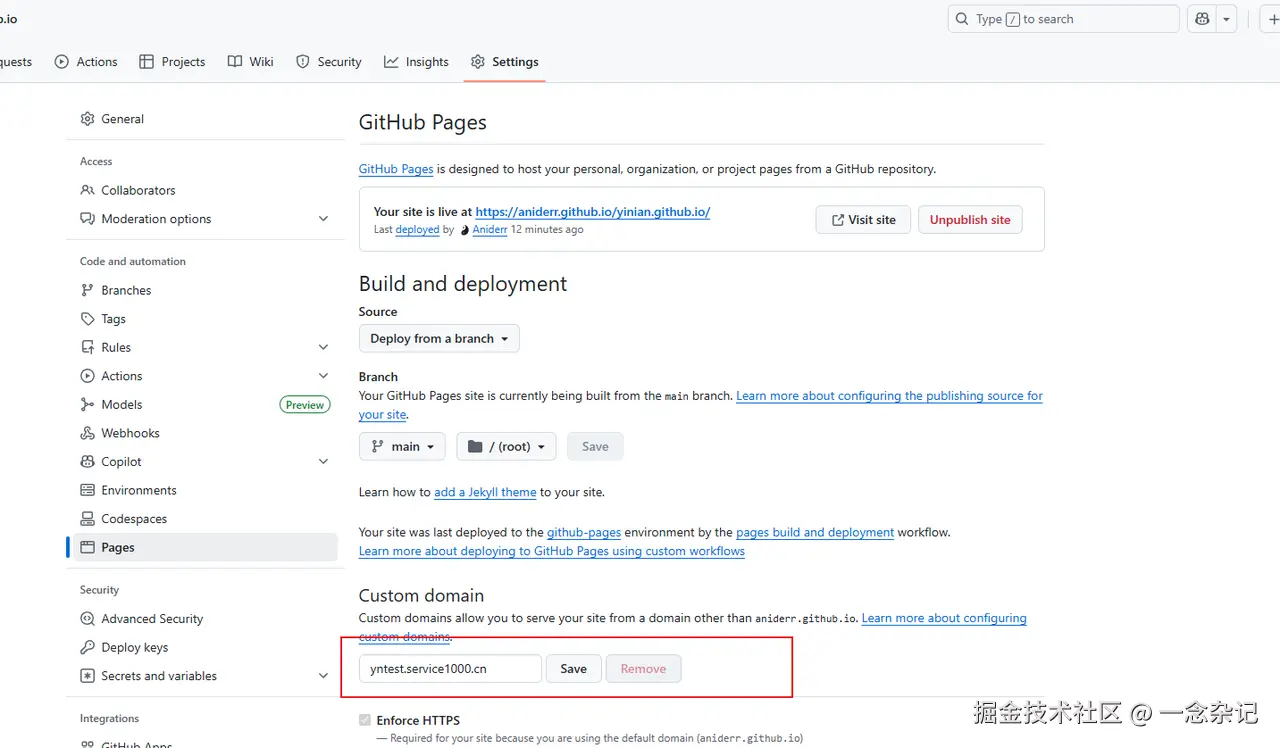Click the Environments icon in the sidebar

(x=87, y=490)
